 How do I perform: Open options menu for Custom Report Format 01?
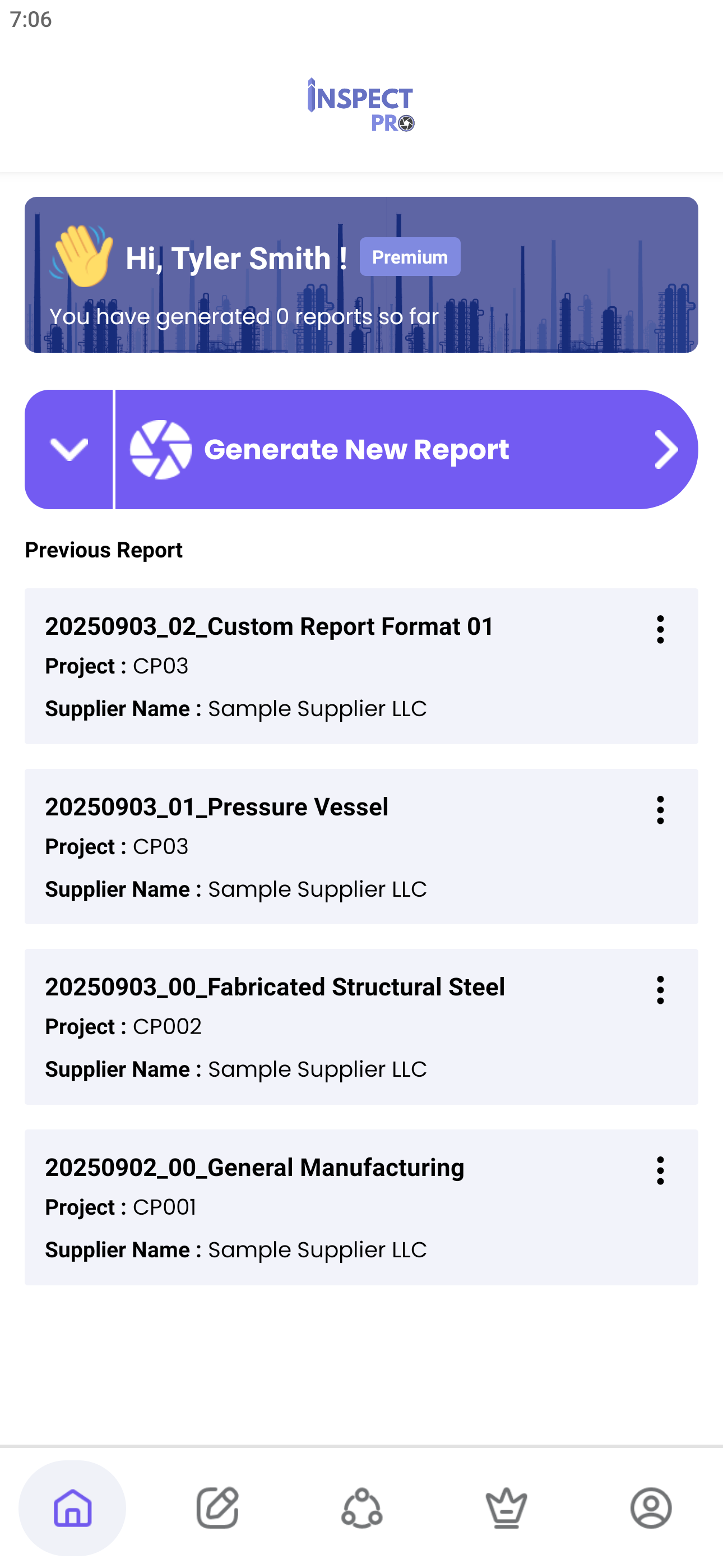660,629
